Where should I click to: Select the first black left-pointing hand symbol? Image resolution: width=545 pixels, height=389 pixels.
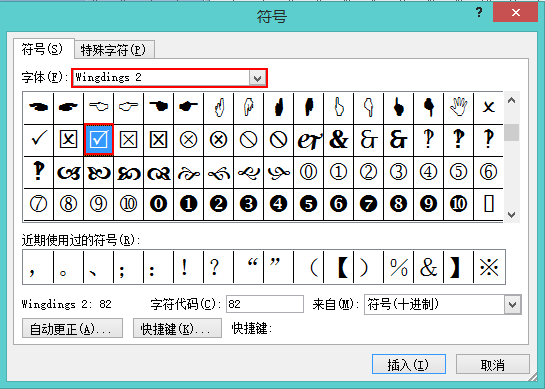(39, 107)
